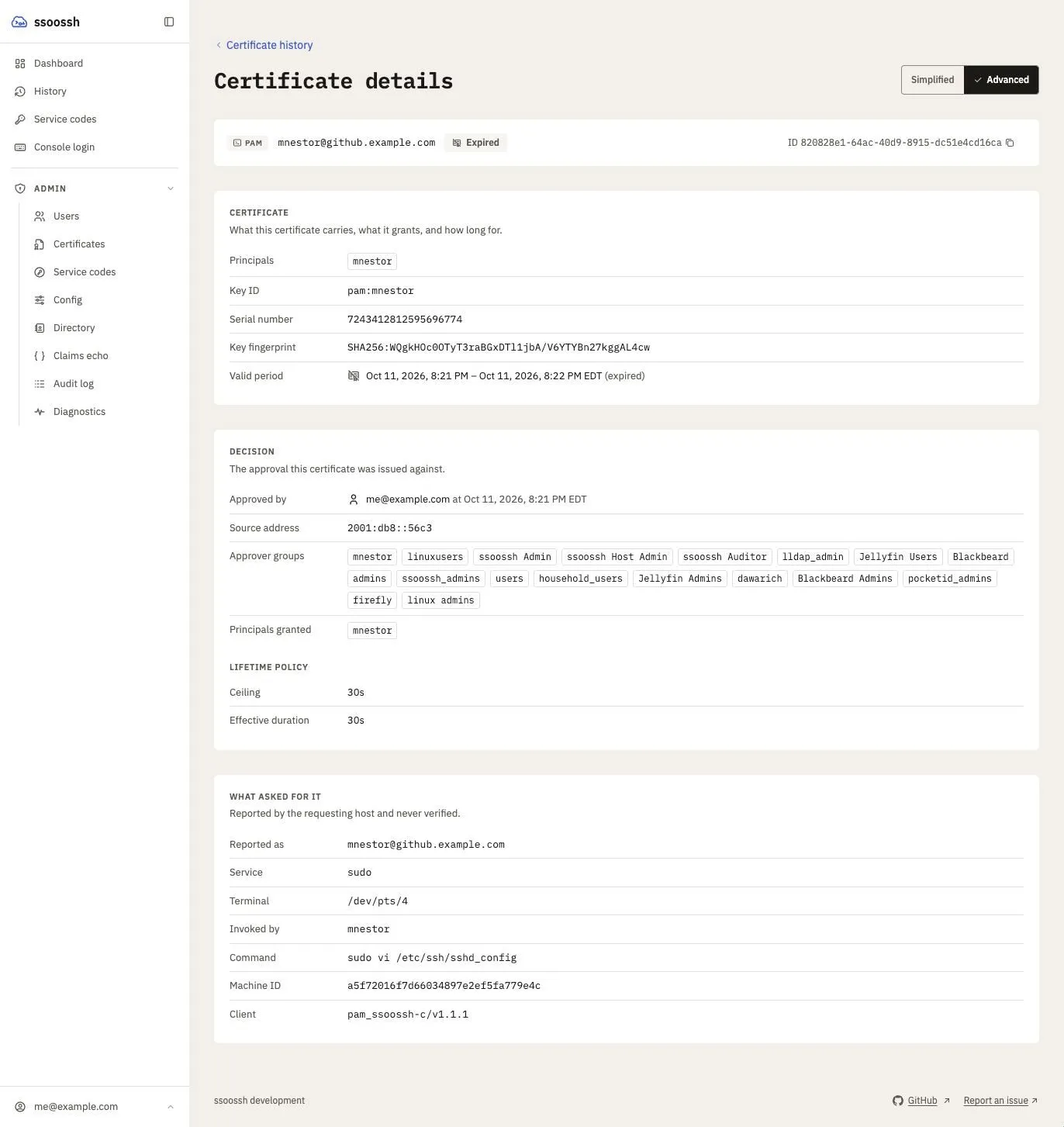Click the admin Service codes compass icon
The width and height of the screenshot is (1064, 1127).
40,272
